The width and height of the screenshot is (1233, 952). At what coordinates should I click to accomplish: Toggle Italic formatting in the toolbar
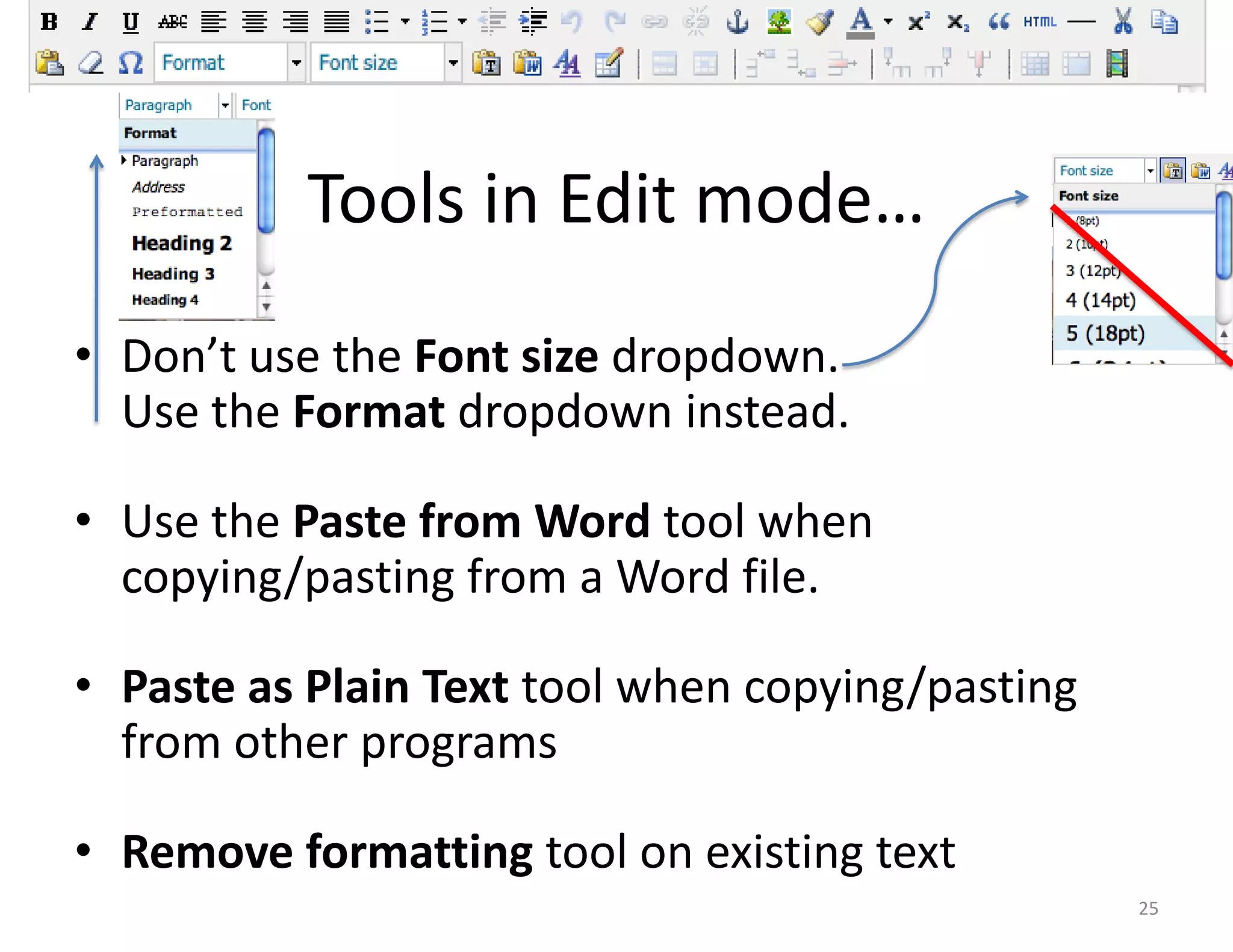[x=90, y=22]
